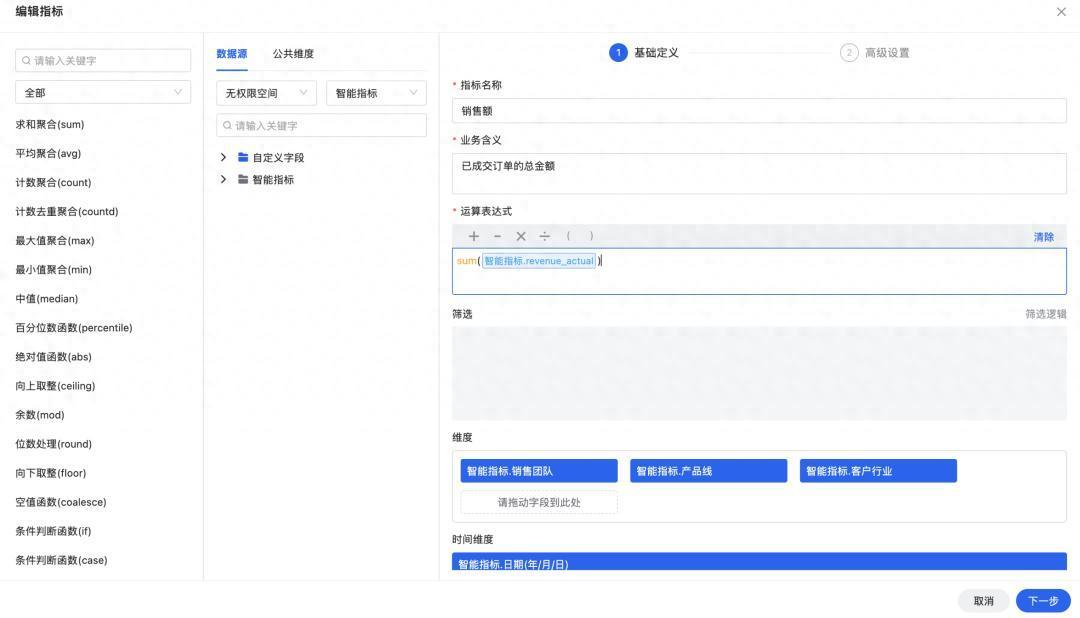Select time dimension 智能指标.日期(年/月/日)
The image size is (1080, 618).
[759, 562]
